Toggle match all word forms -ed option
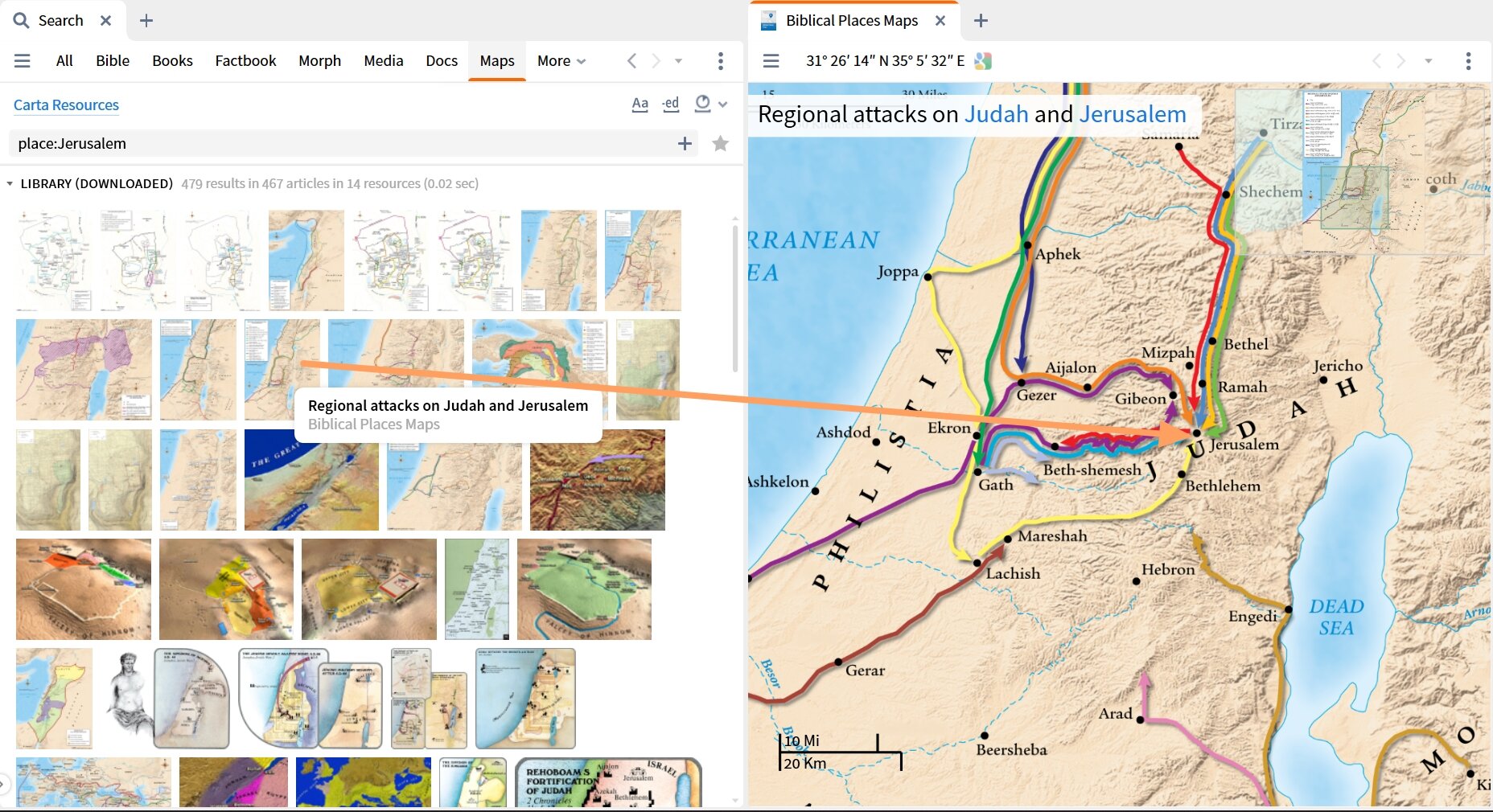 point(670,104)
